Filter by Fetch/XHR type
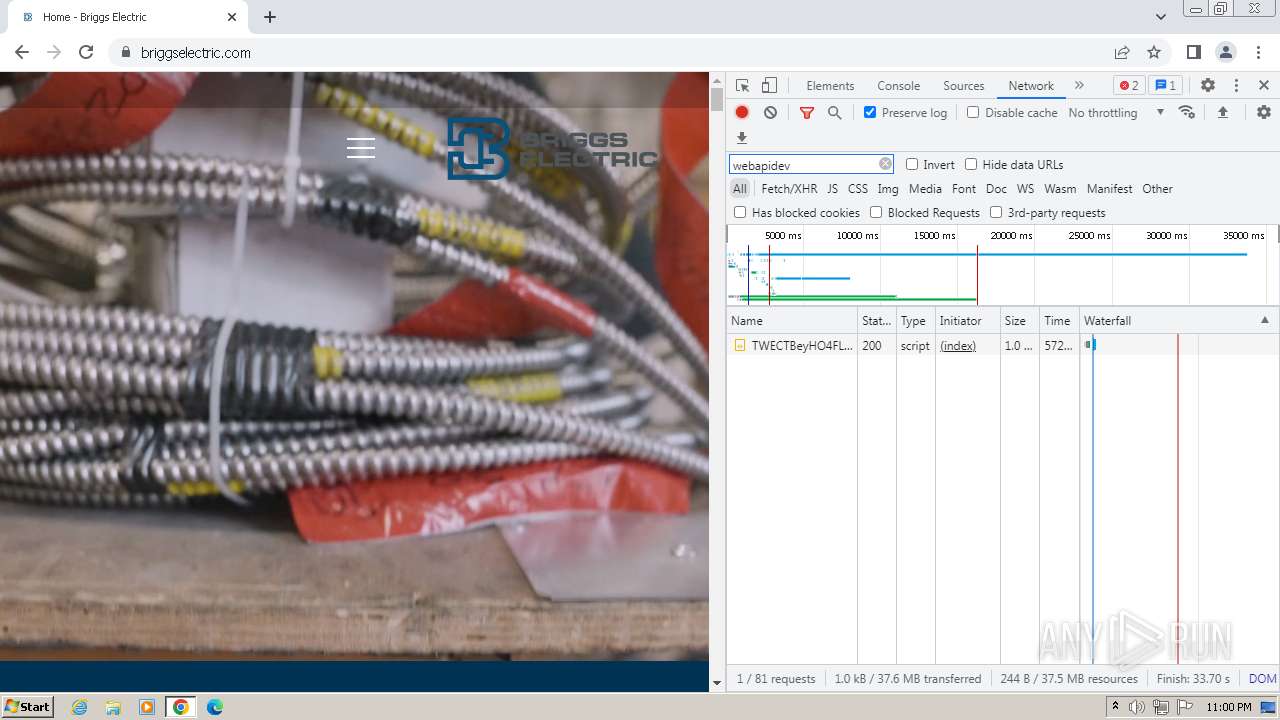The image size is (1280, 720). [x=789, y=189]
